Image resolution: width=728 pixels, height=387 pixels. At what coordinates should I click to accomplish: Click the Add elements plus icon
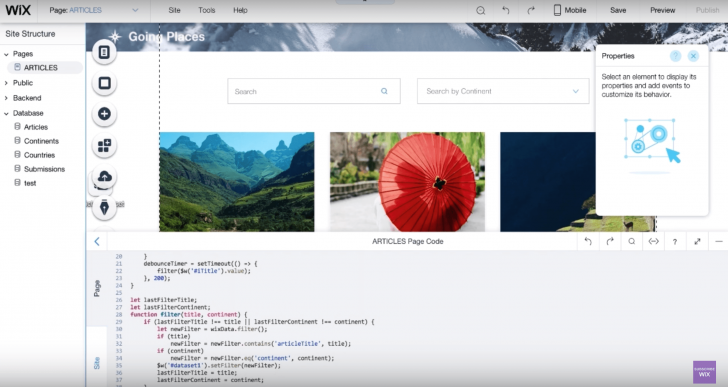pyautogui.click(x=104, y=114)
